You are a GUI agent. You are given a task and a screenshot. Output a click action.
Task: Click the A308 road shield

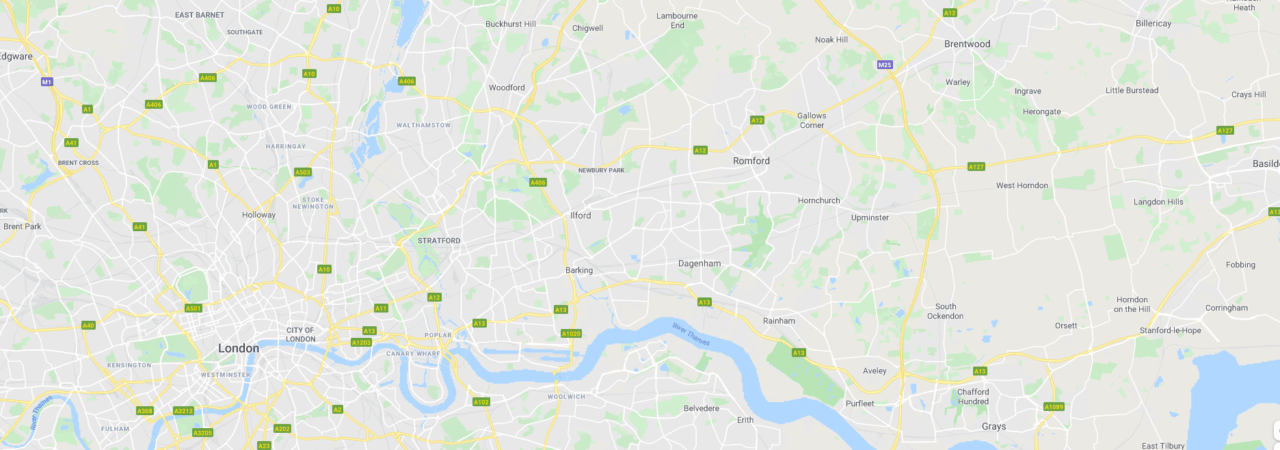tap(145, 411)
